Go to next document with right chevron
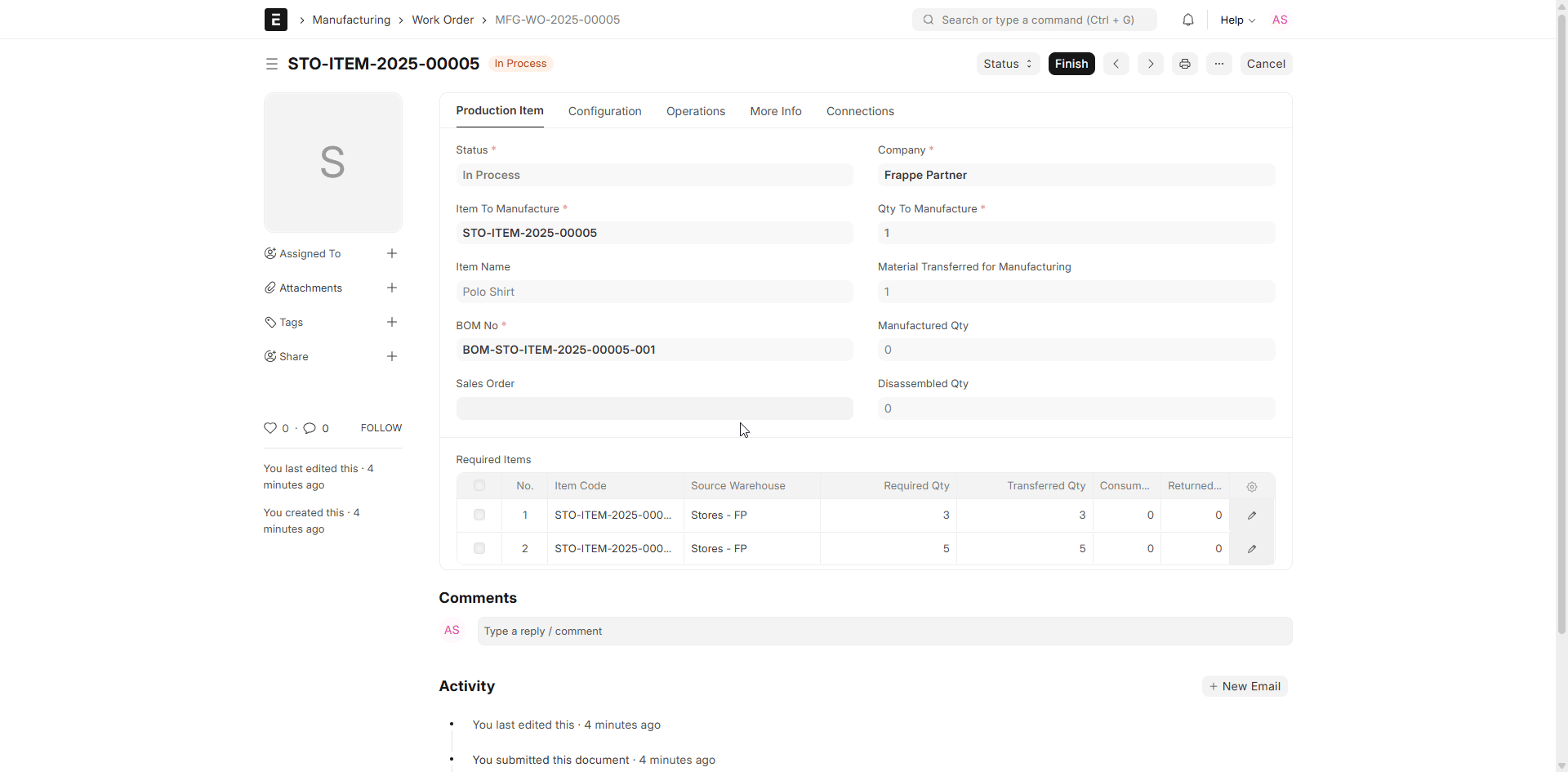 (x=1150, y=64)
